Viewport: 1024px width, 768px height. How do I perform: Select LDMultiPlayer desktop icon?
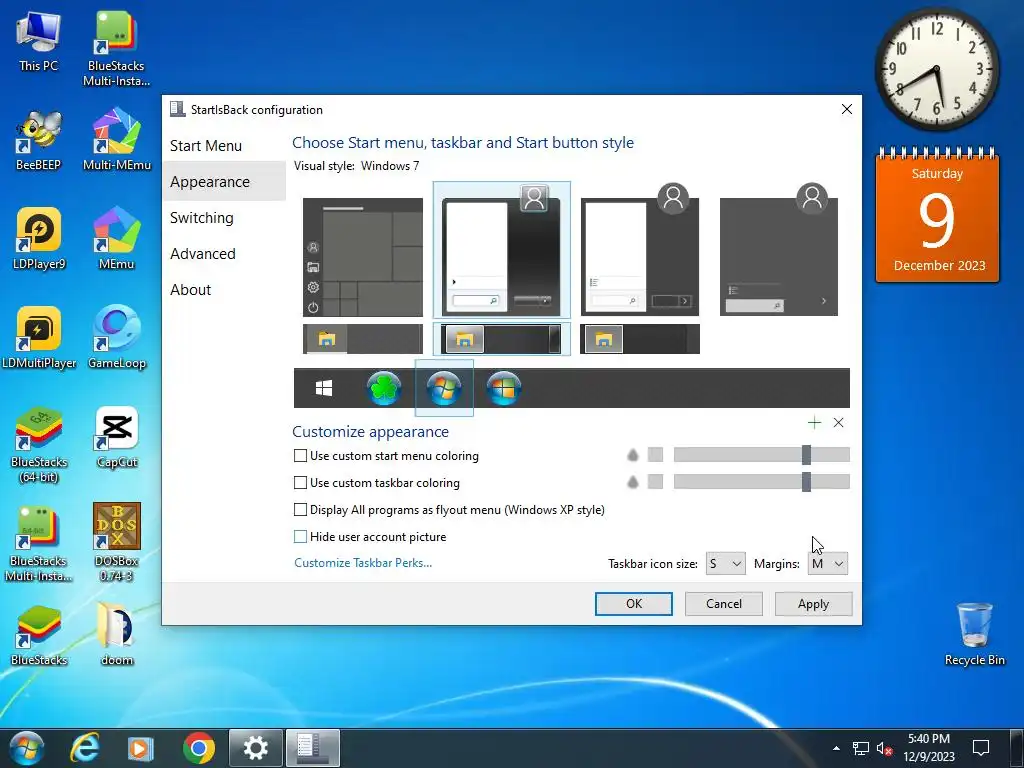click(39, 338)
